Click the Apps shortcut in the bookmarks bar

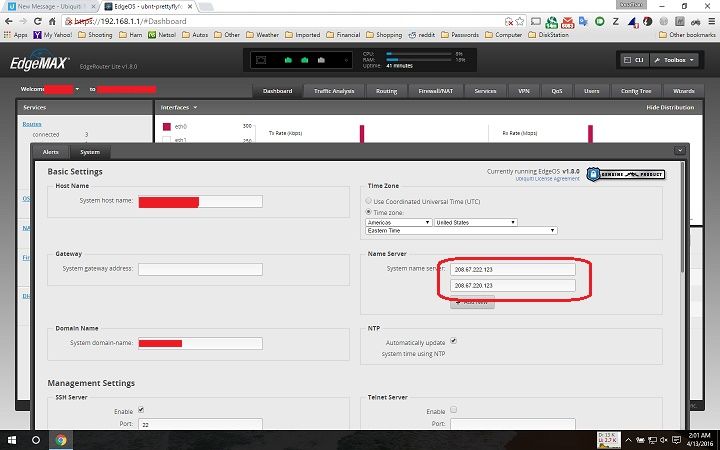15,34
